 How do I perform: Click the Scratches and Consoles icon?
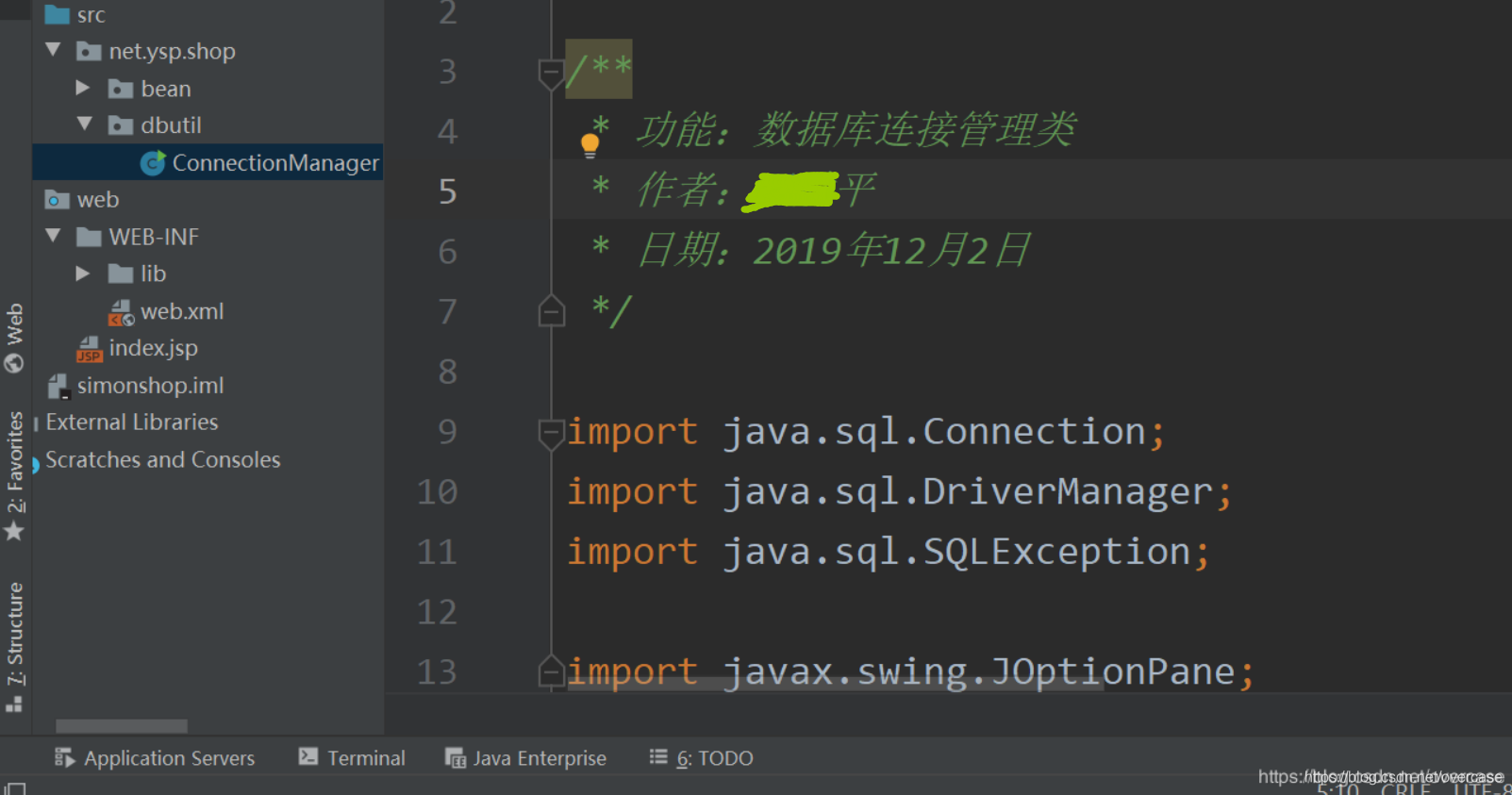[x=36, y=463]
